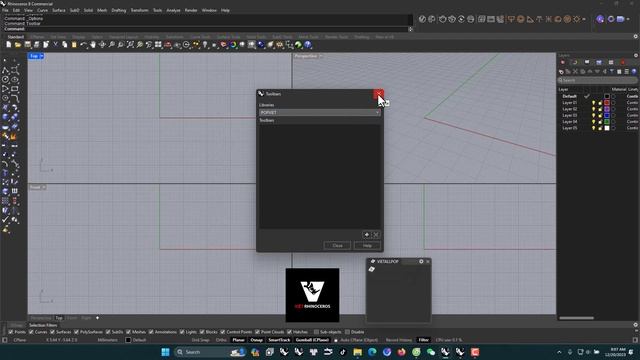Image resolution: width=640 pixels, height=360 pixels.
Task: Open the Front viewport title dropdown
Action: click(44, 187)
